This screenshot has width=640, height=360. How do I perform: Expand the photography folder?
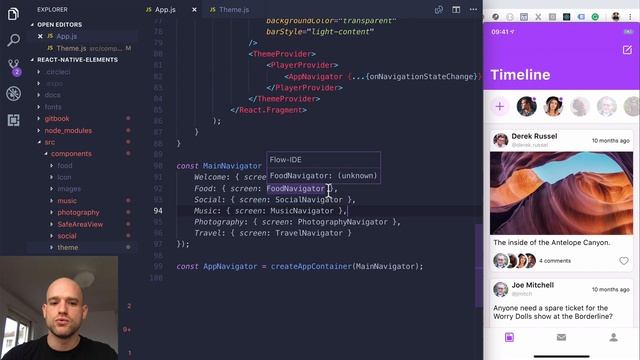[78, 212]
